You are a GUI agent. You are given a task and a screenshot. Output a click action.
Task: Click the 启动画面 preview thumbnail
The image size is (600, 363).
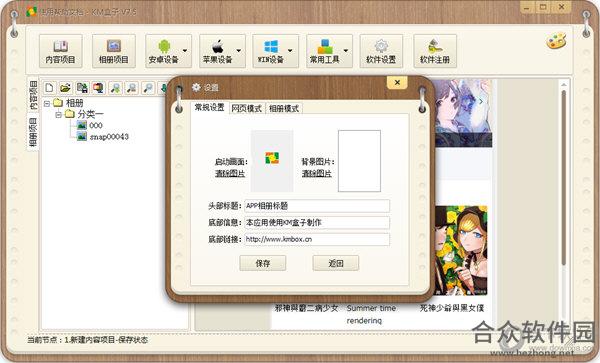pyautogui.click(x=272, y=161)
